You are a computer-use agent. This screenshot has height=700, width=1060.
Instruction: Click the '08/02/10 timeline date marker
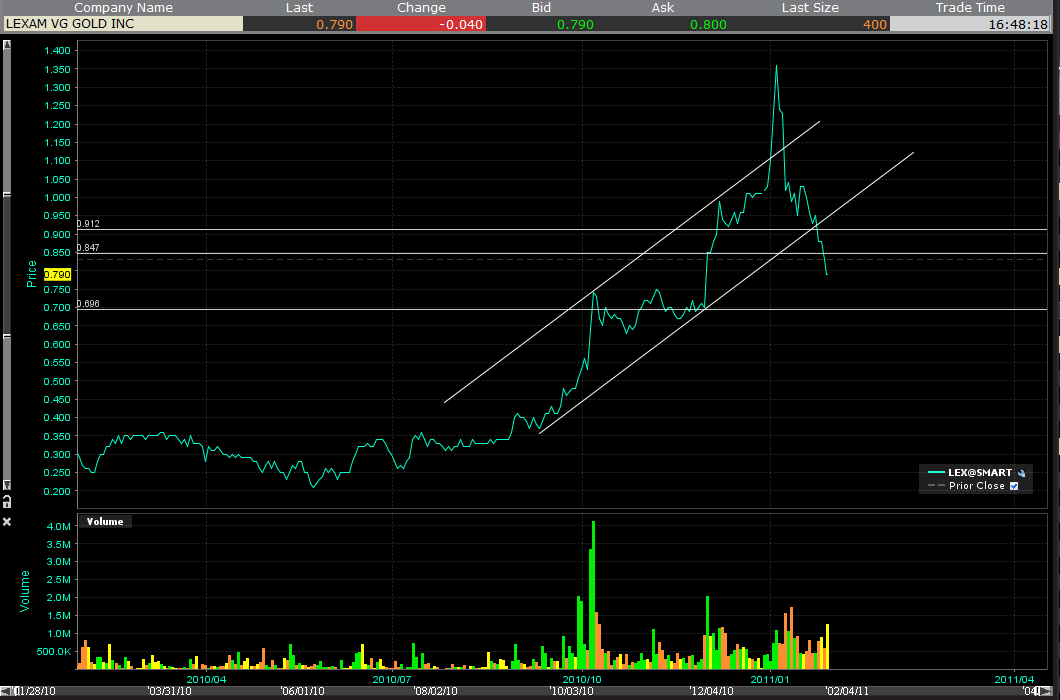point(435,691)
